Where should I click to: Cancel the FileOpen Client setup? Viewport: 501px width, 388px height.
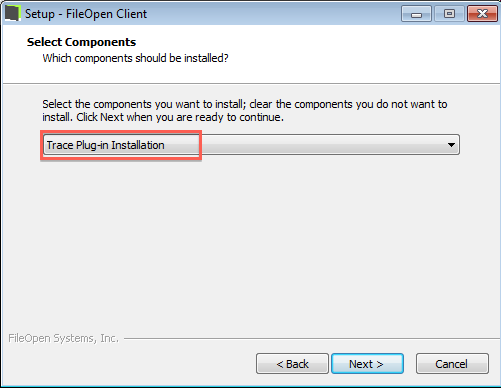[452, 364]
